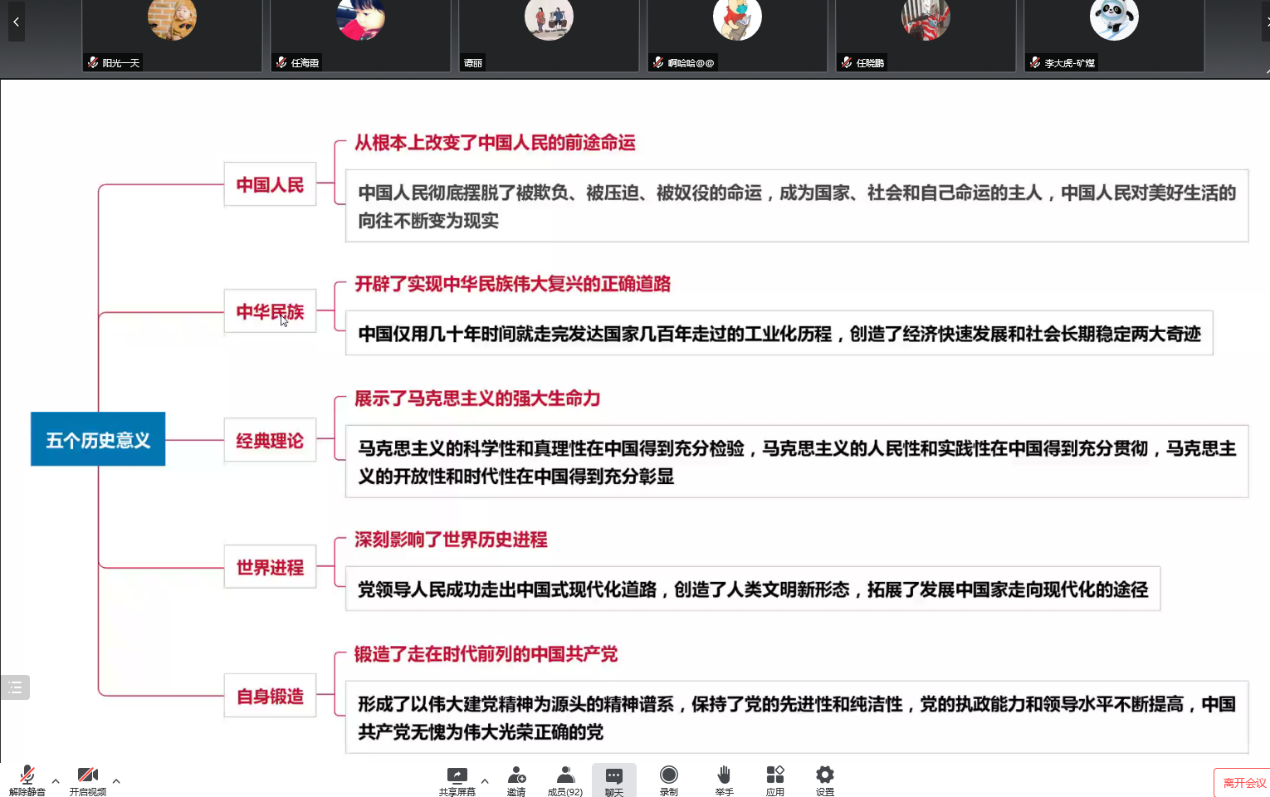Open the 聊天 chat panel
The width and height of the screenshot is (1270, 797).
[614, 780]
